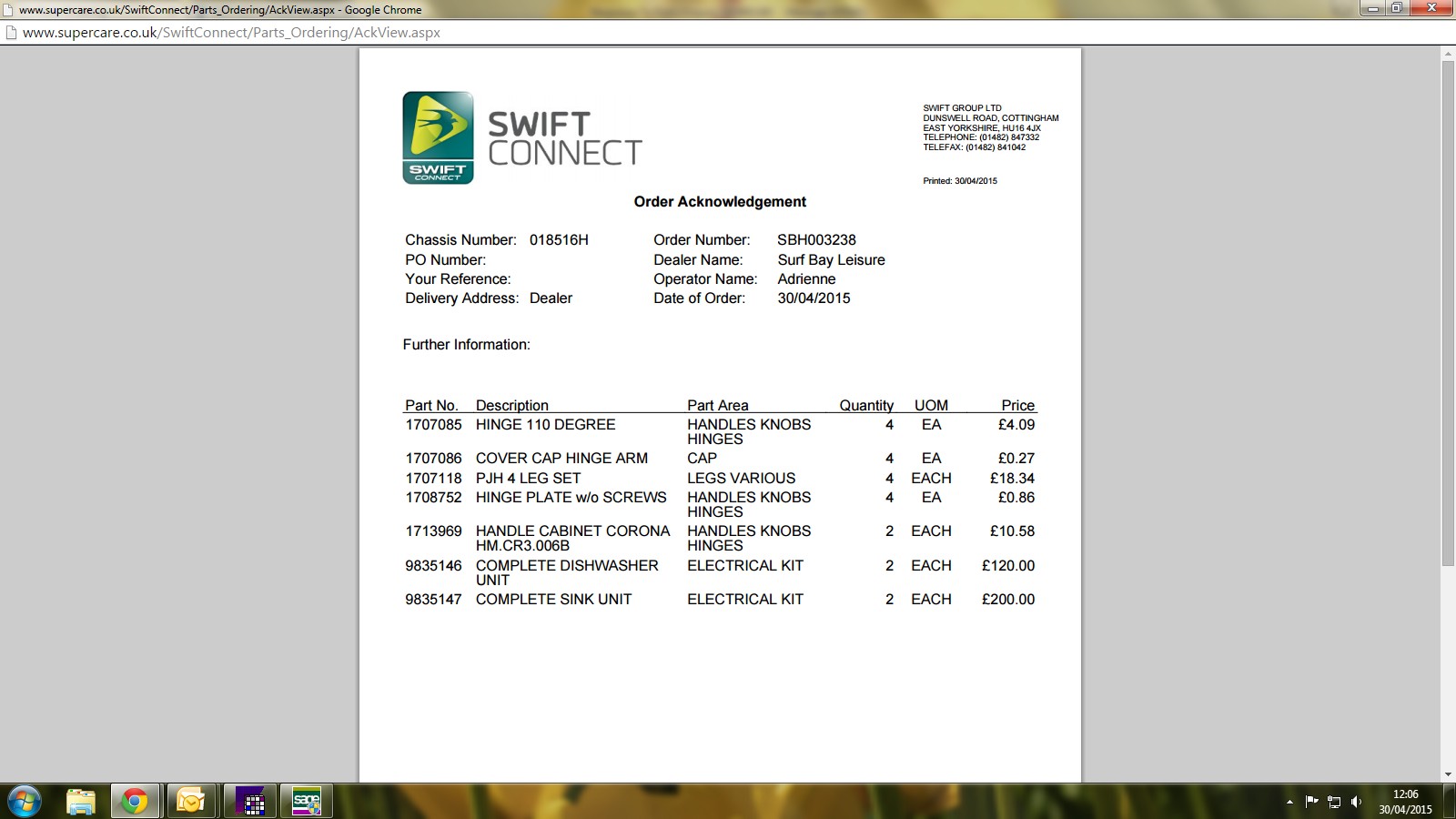This screenshot has width=1456, height=819.
Task: Select part number 9835147
Action: (433, 600)
